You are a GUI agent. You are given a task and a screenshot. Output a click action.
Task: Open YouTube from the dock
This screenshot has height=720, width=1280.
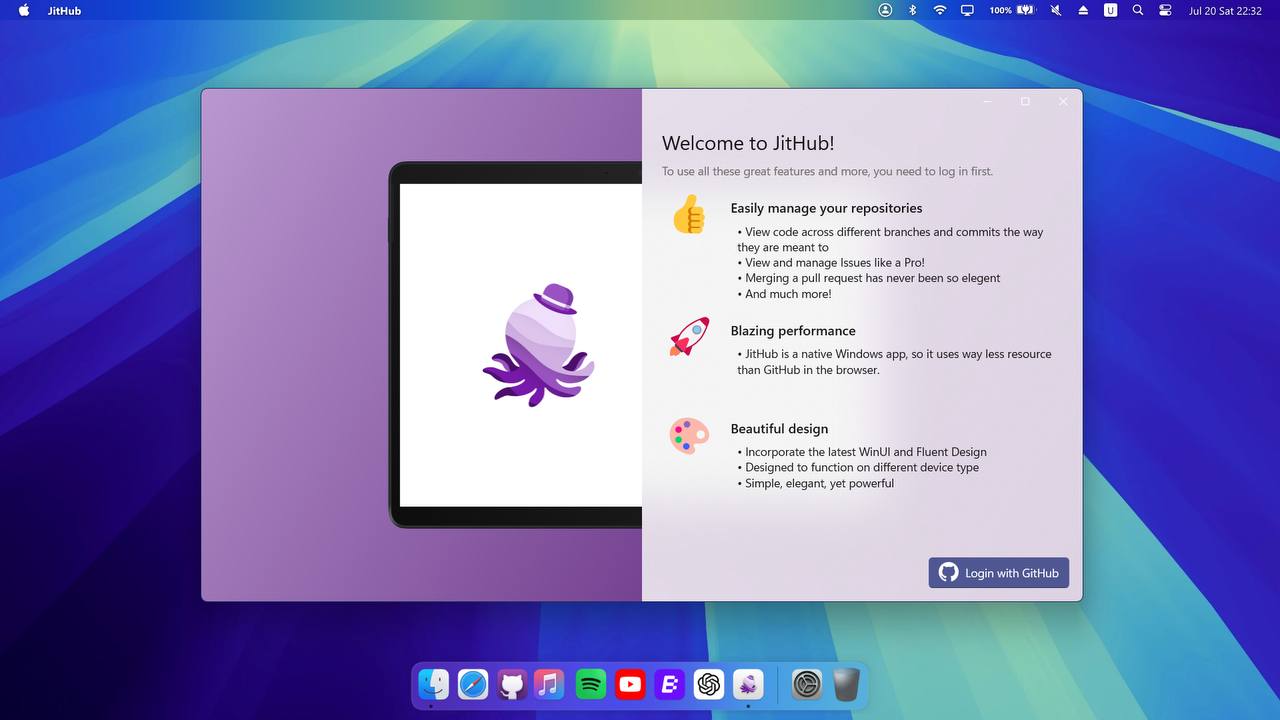pos(630,684)
